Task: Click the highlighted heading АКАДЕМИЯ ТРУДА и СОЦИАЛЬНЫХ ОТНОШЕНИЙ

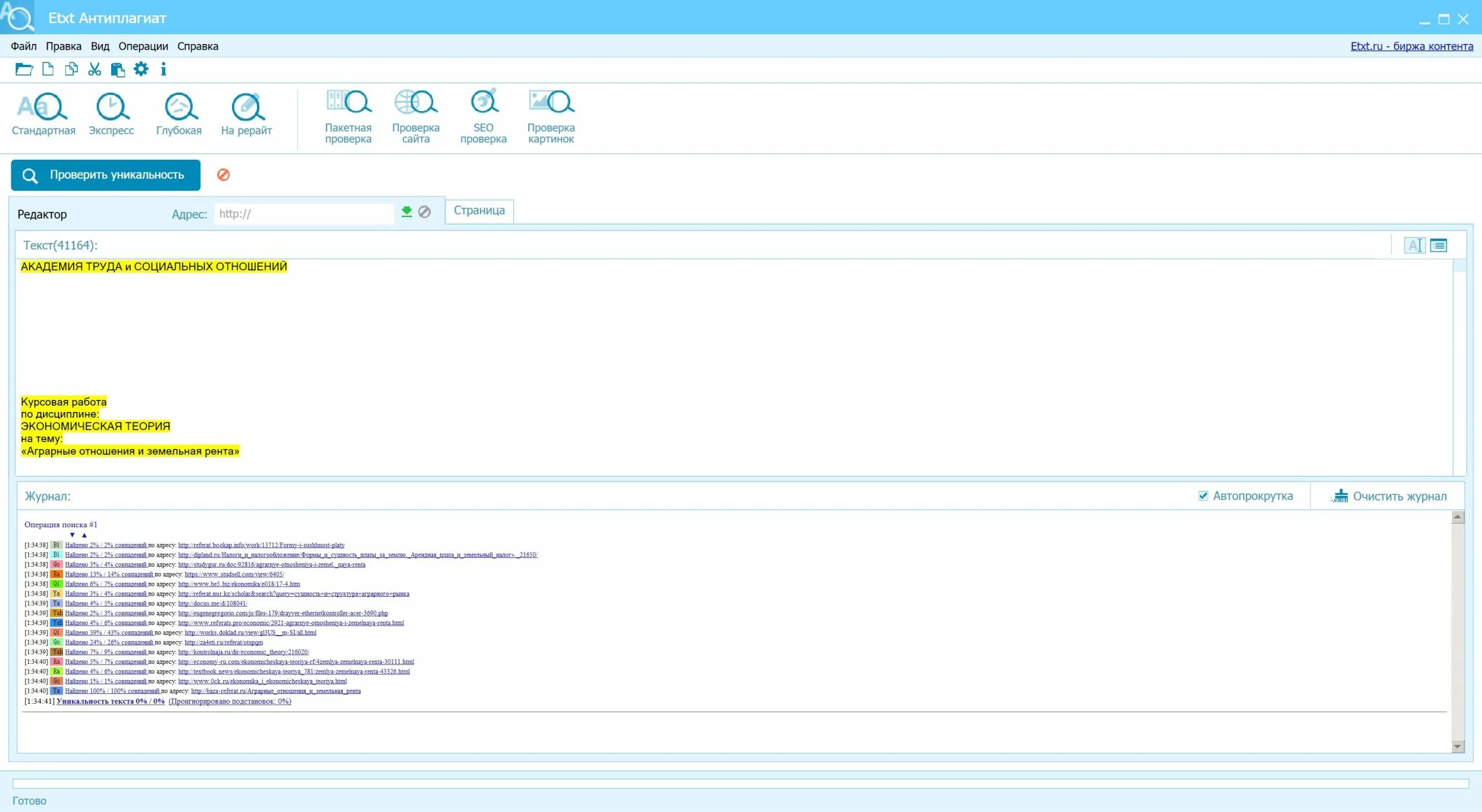Action: 154,267
